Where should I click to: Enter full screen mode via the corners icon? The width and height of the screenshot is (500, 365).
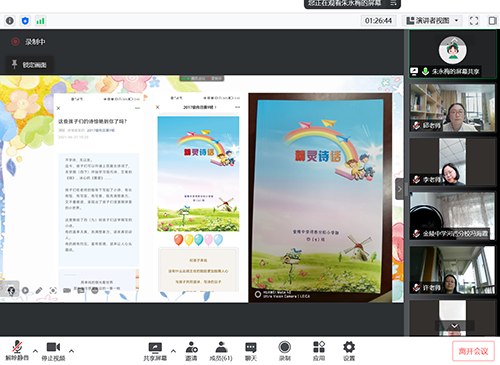474,21
